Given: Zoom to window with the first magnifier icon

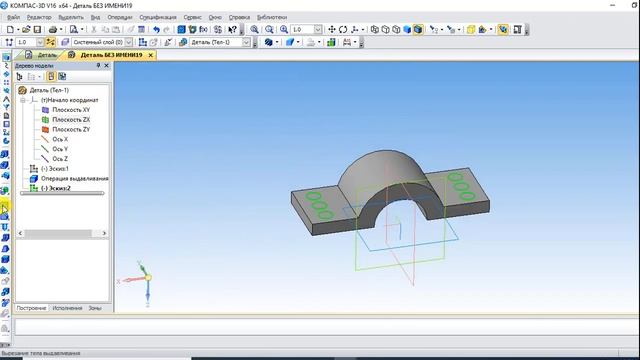Looking at the screenshot, I should click(254, 29).
